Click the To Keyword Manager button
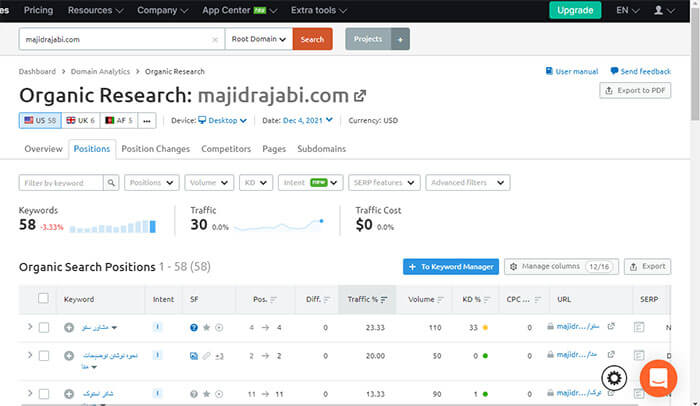 click(x=451, y=267)
